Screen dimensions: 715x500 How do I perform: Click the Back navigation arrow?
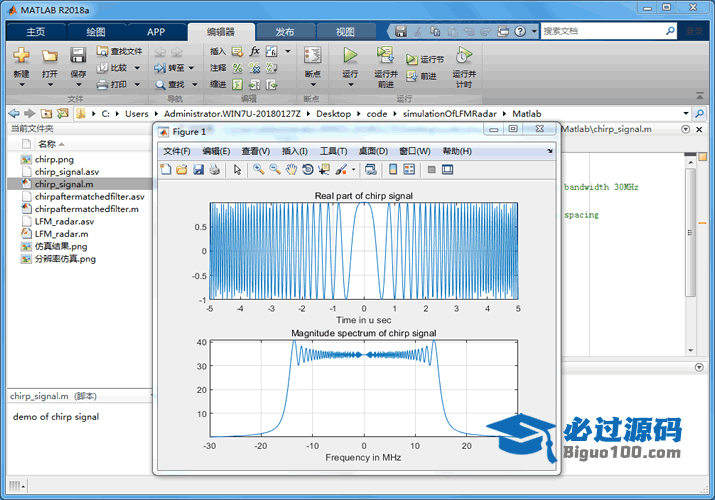(14, 113)
